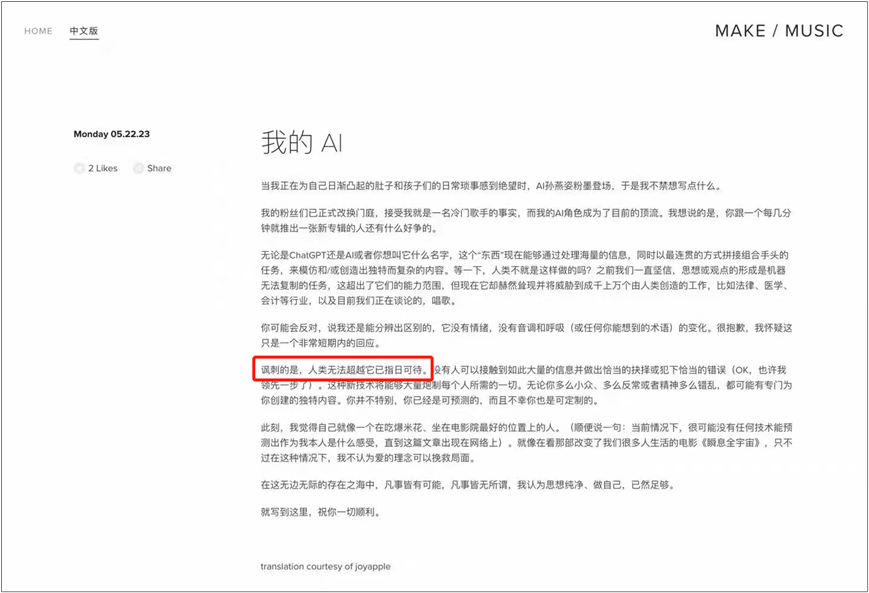Select the 中文版 navigation tab

pyautogui.click(x=84, y=31)
